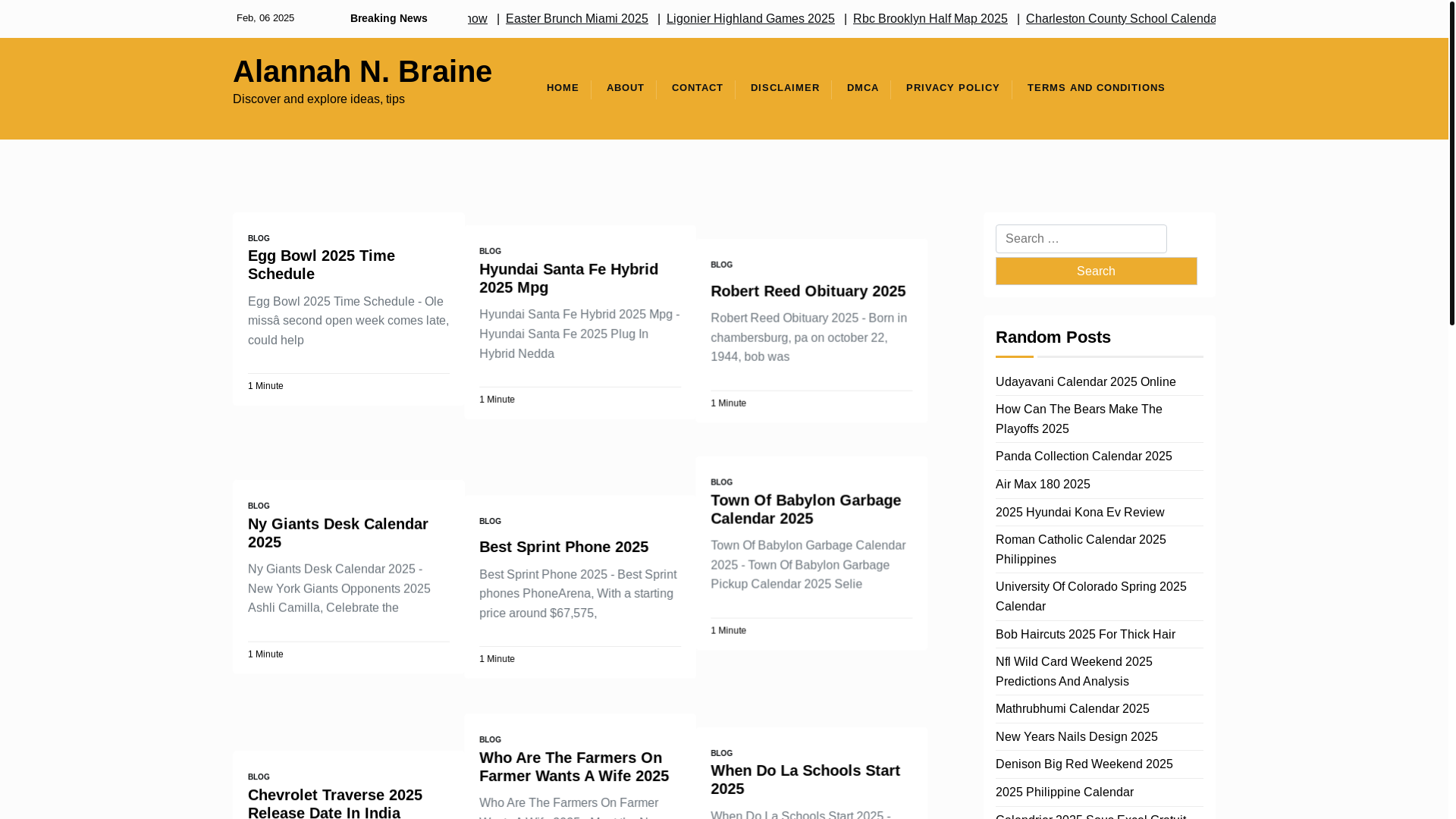This screenshot has width=1456, height=819.
Task: Click the page vertical scrollbar thumb
Action: pos(1451,163)
